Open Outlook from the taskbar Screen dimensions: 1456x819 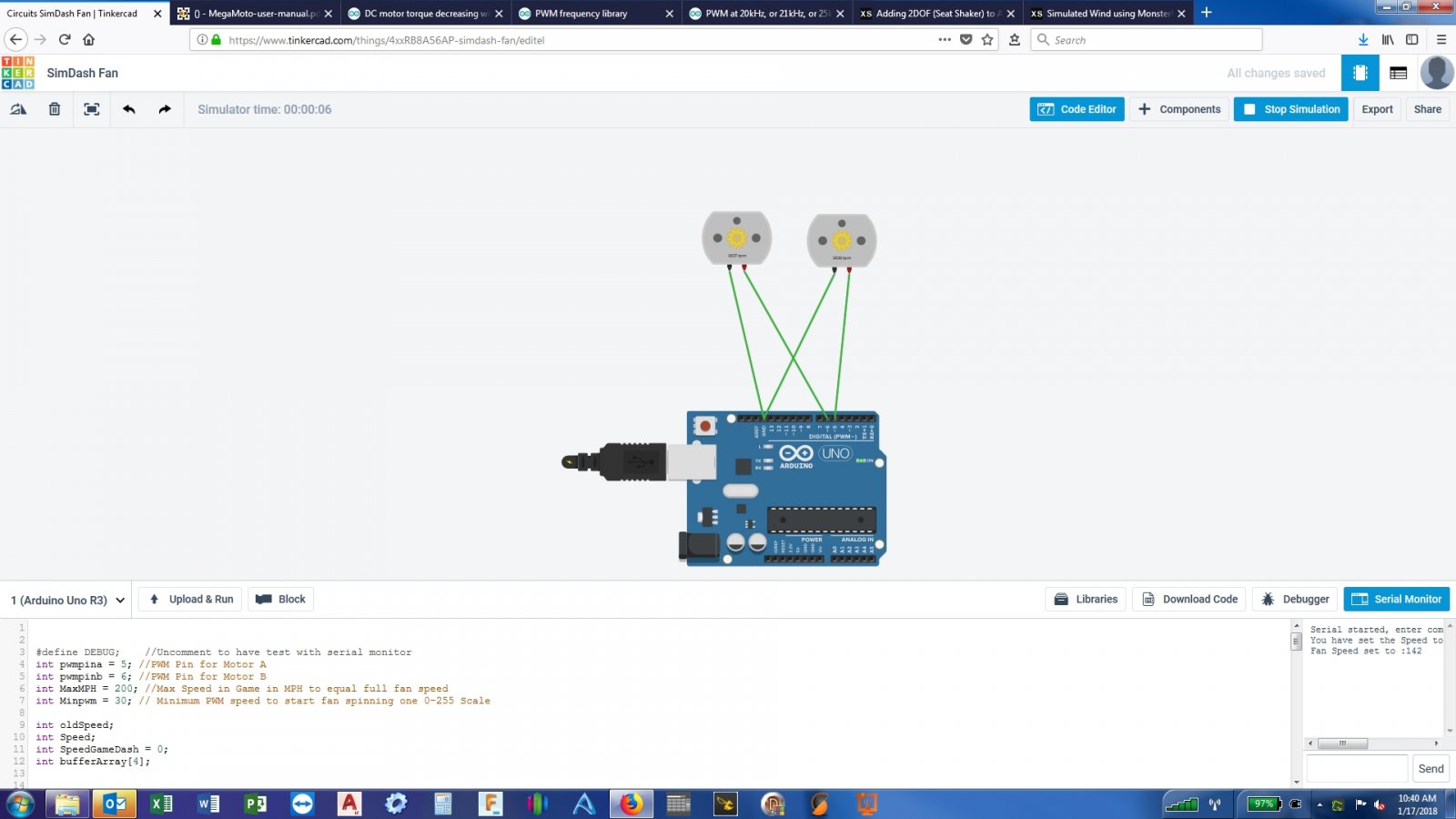[x=115, y=804]
